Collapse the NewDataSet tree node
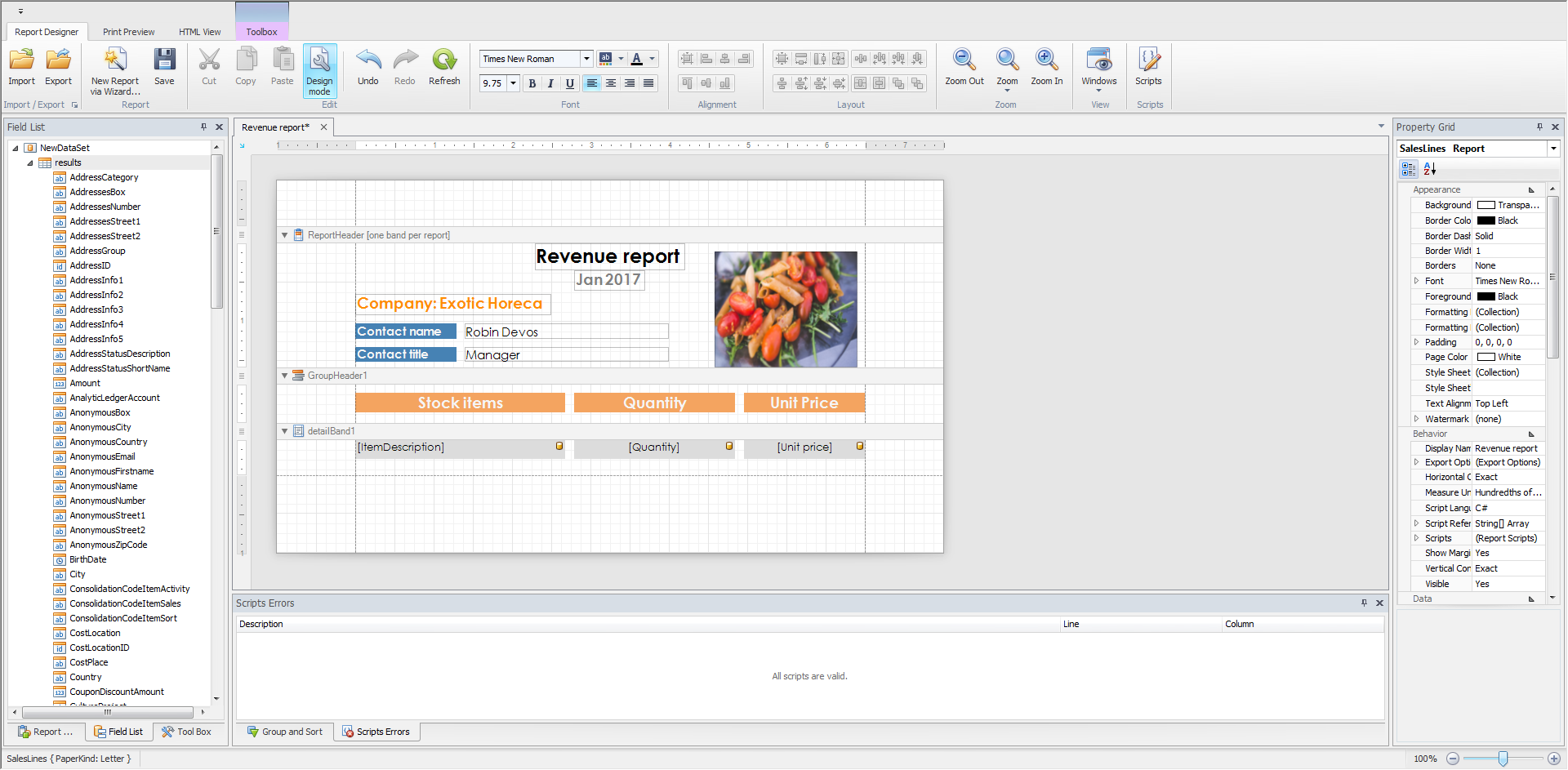This screenshot has height=770, width=1568. click(x=16, y=148)
